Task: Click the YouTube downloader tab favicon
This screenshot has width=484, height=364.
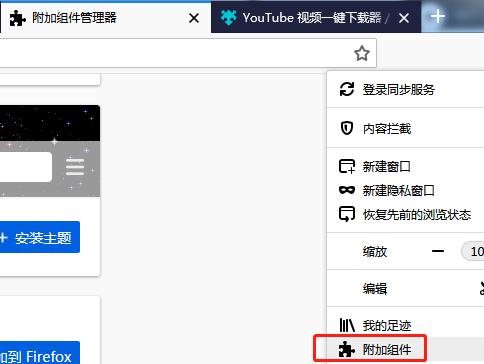Action: [229, 18]
